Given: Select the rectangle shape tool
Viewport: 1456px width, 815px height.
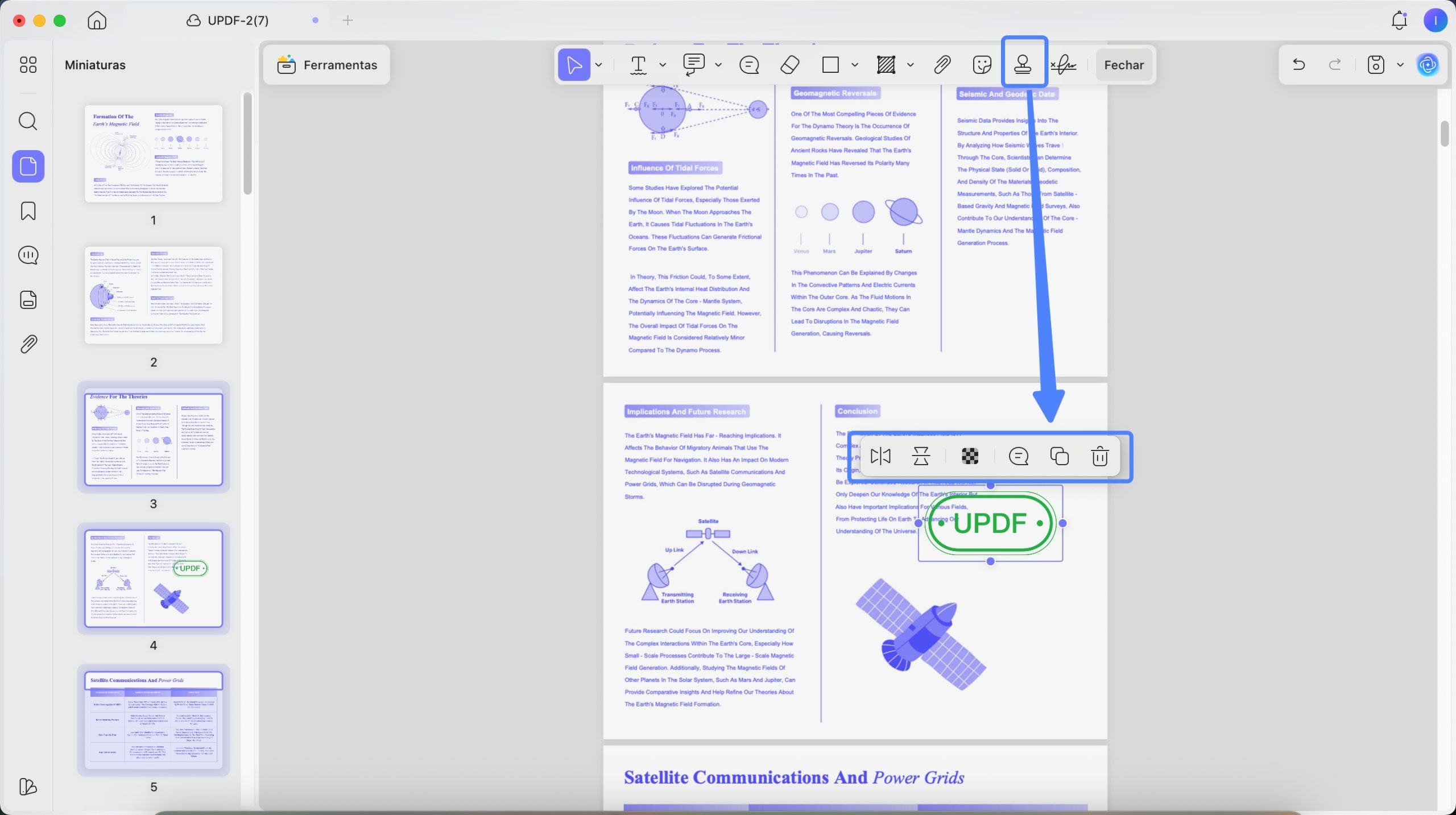Looking at the screenshot, I should (830, 65).
